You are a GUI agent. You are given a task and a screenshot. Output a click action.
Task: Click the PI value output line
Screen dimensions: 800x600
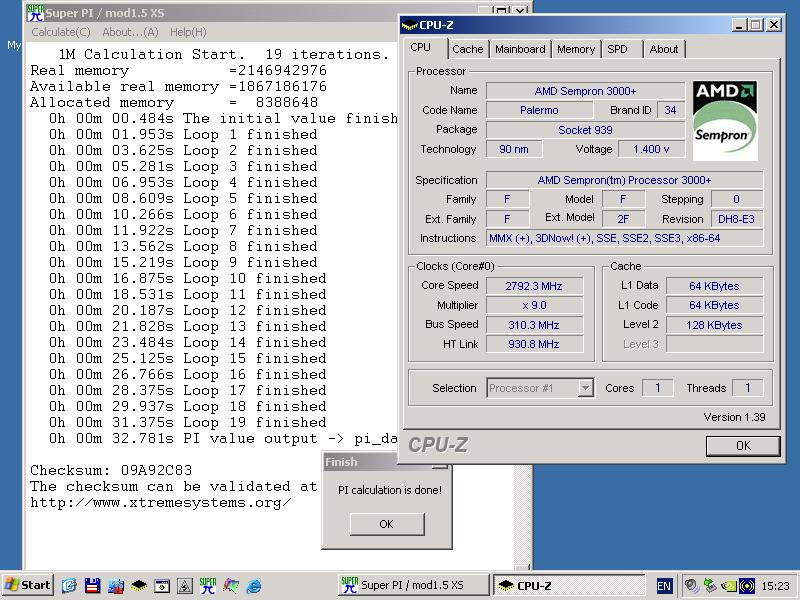pyautogui.click(x=223, y=438)
